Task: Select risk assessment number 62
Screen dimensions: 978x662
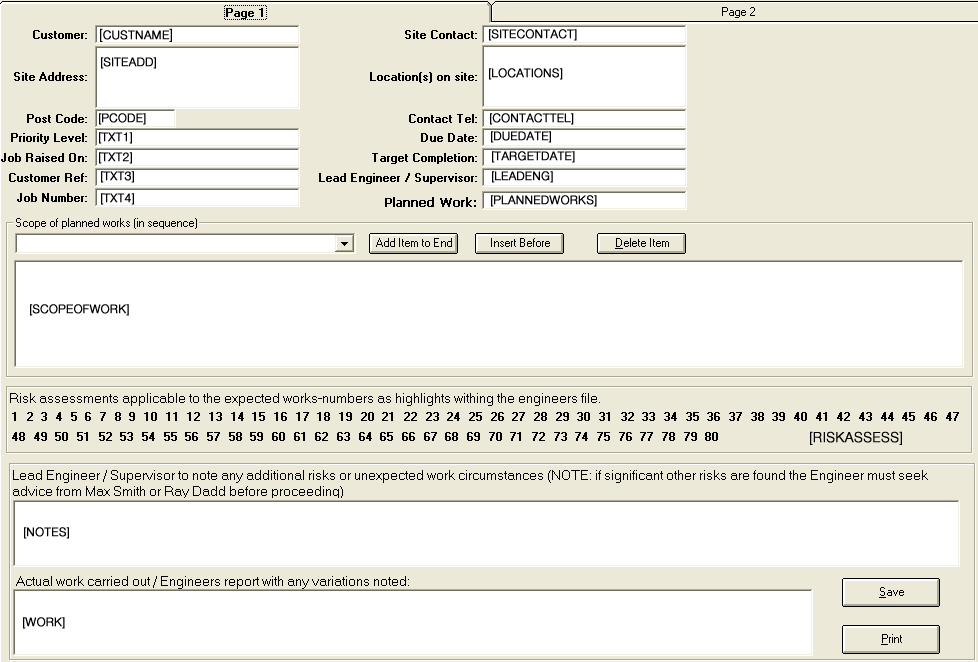Action: pyautogui.click(x=321, y=437)
